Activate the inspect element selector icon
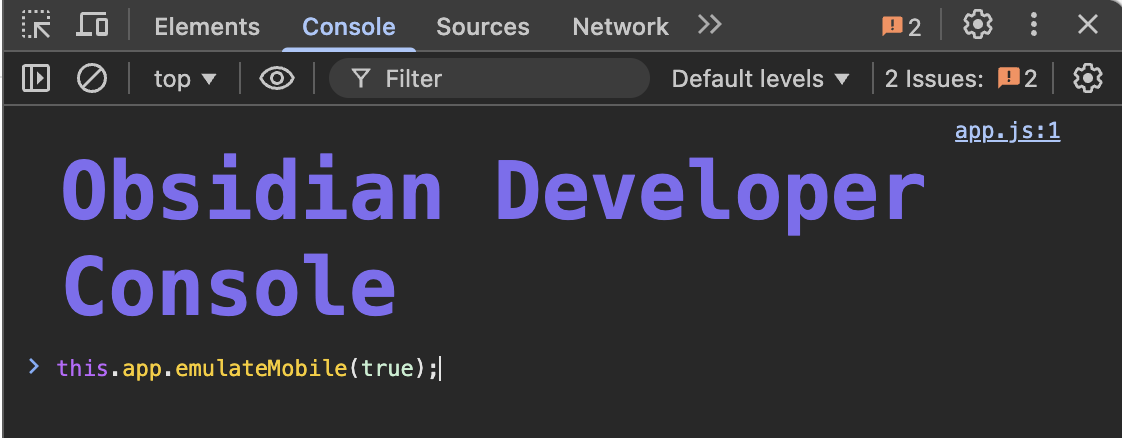 [x=35, y=25]
